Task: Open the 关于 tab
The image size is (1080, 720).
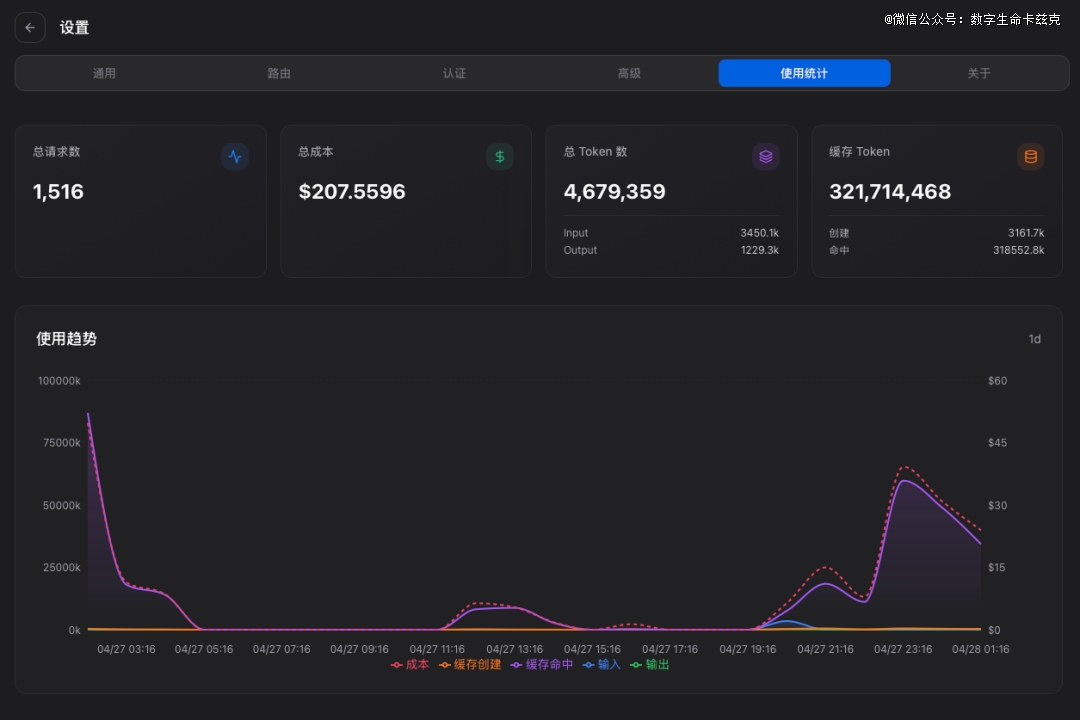Action: point(979,73)
